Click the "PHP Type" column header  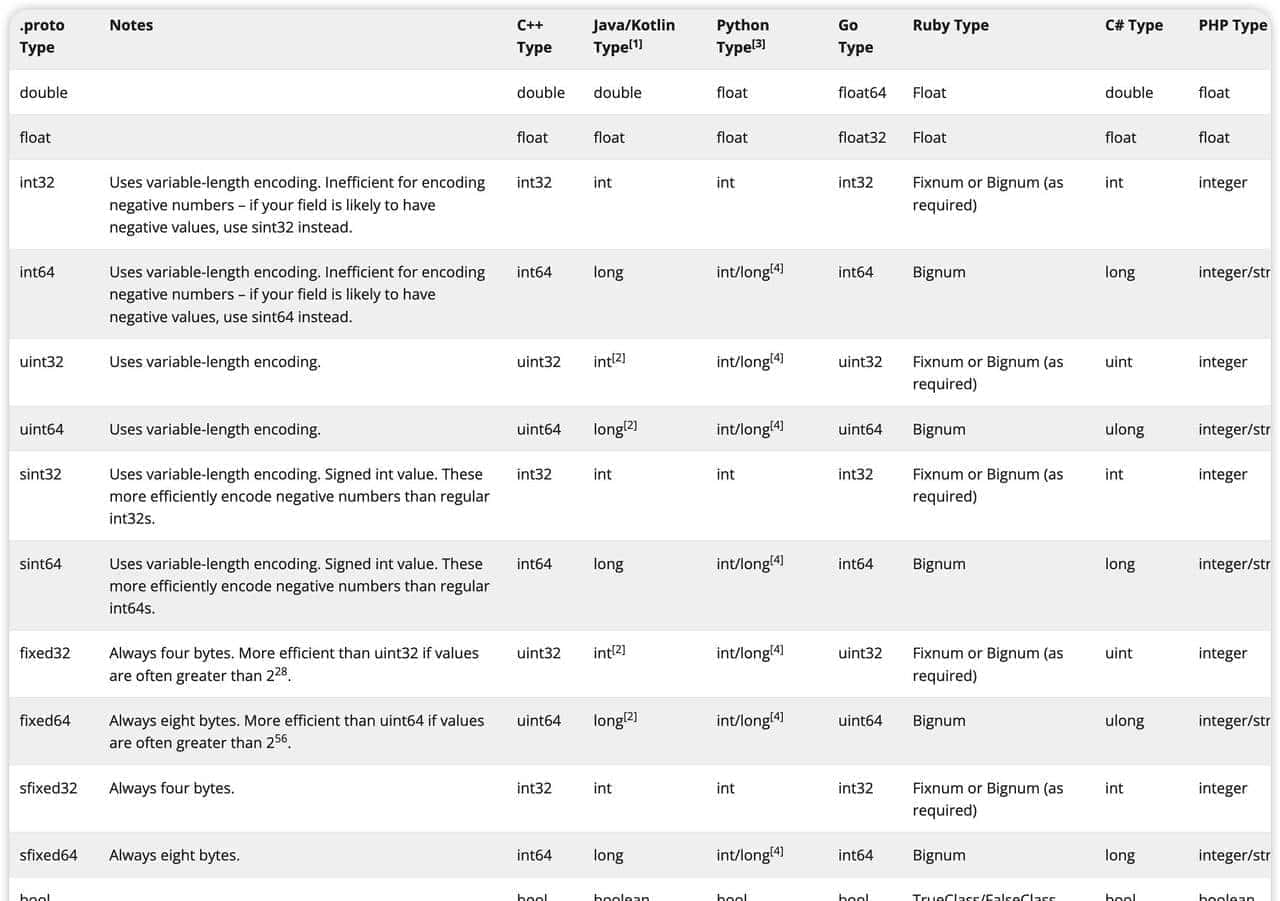pos(1232,25)
